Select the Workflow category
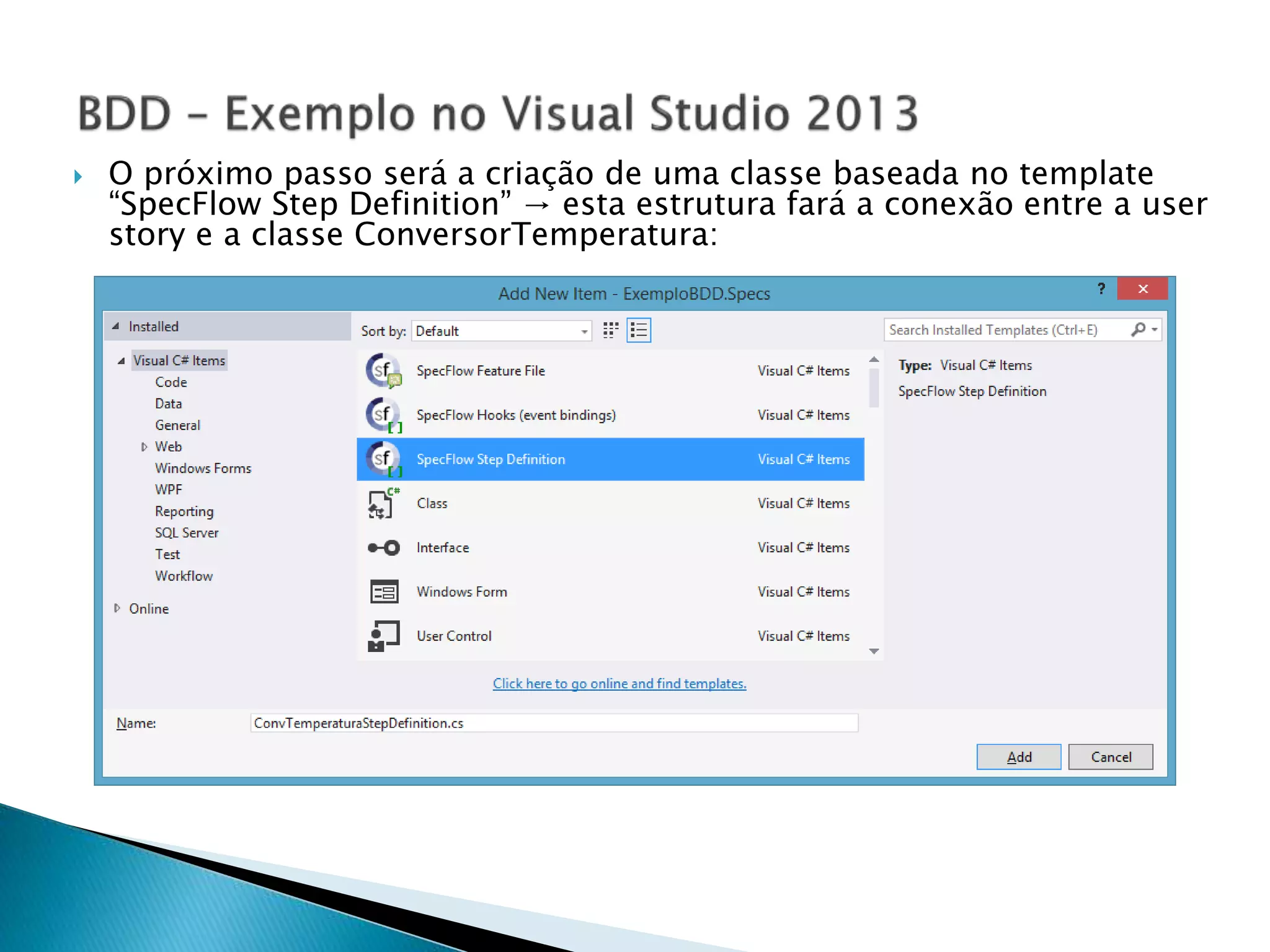 tap(184, 576)
